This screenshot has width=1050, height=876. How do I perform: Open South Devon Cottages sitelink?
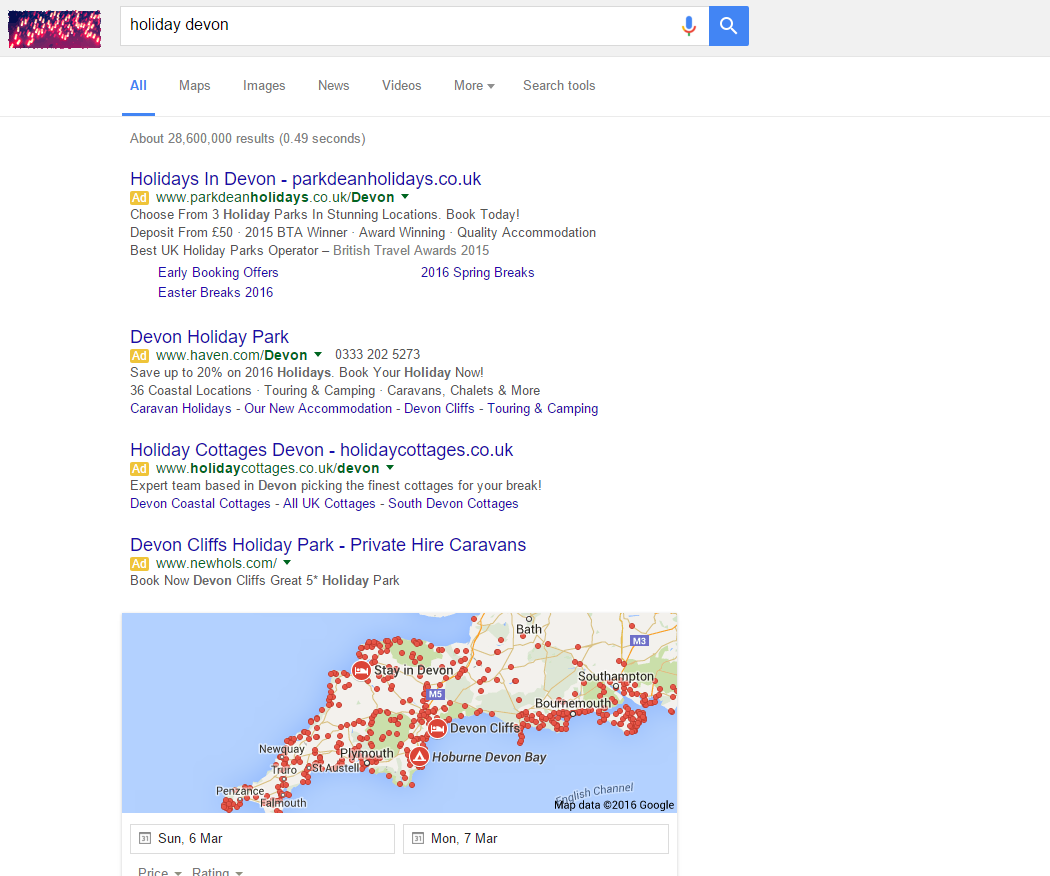453,504
